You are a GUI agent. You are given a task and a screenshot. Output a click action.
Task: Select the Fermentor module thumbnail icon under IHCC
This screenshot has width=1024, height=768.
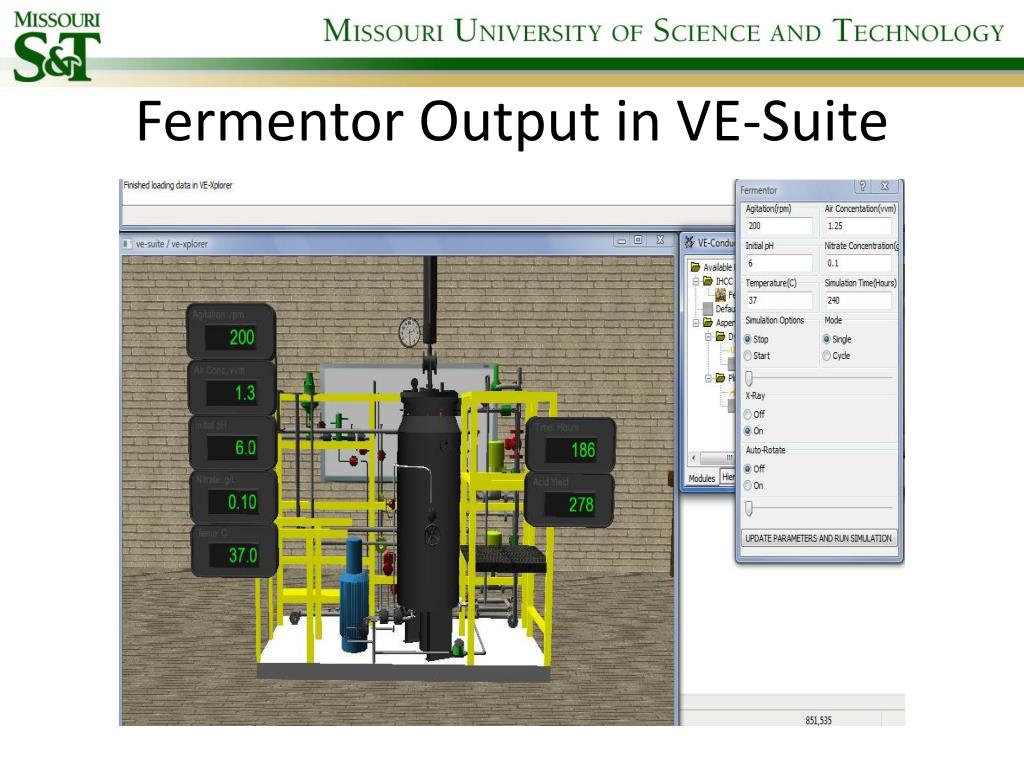[720, 295]
